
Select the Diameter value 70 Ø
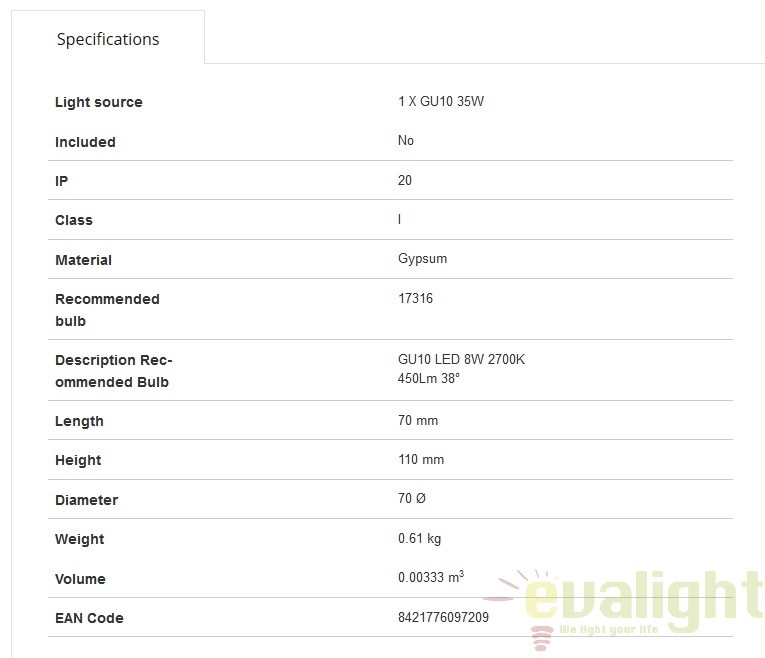click(412, 498)
